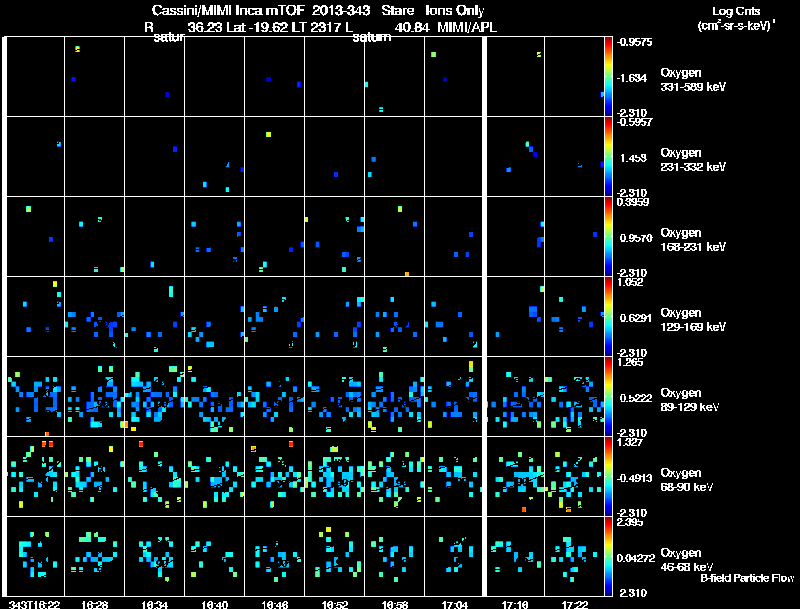
Task: Click the '-0.4913' colorbar value
Action: pos(634,478)
